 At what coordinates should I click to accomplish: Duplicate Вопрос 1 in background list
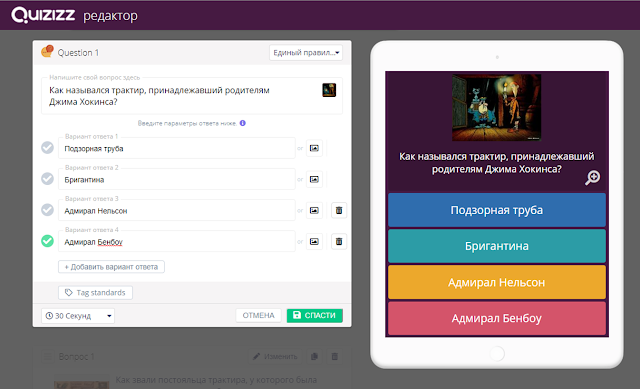coord(314,356)
